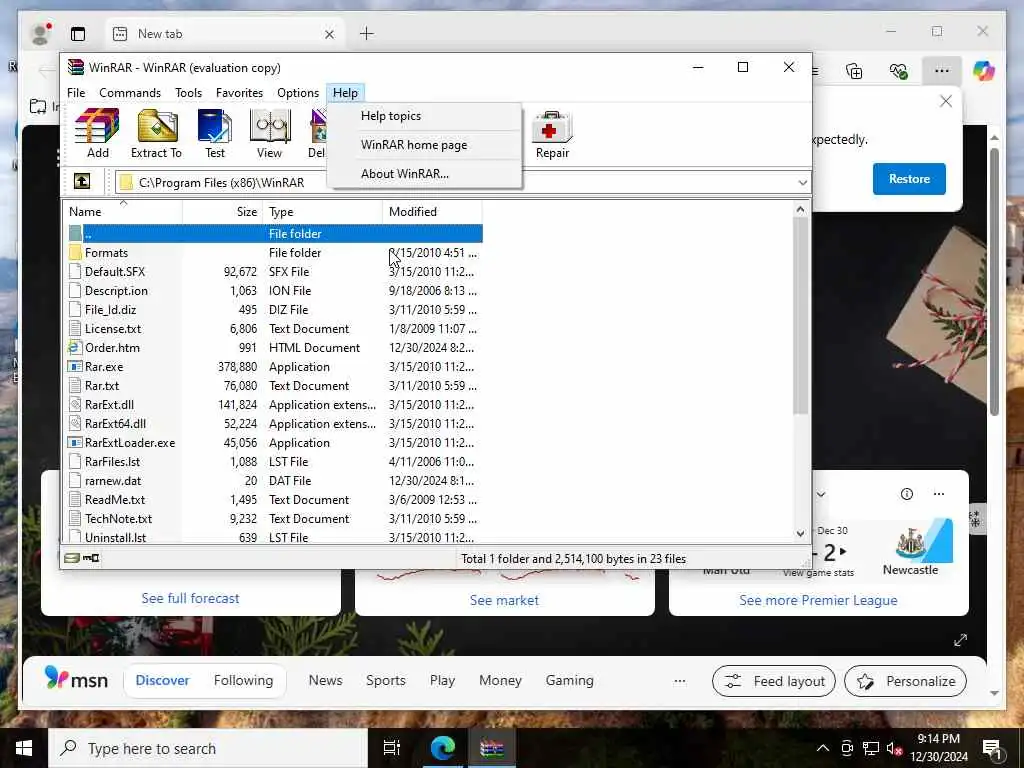Viewport: 1024px width, 768px height.
Task: Open new tab with plus button in Edge
Action: (367, 33)
